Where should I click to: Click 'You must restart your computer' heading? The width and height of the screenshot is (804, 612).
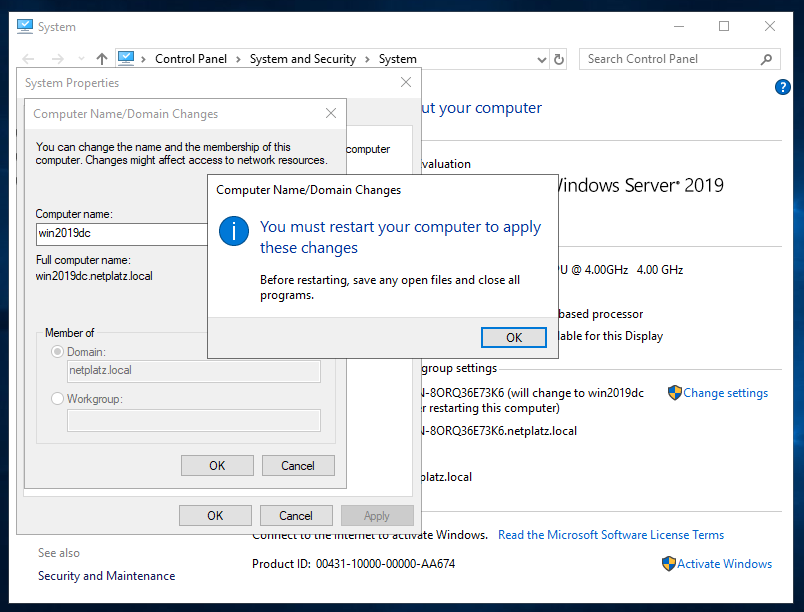pyautogui.click(x=400, y=237)
